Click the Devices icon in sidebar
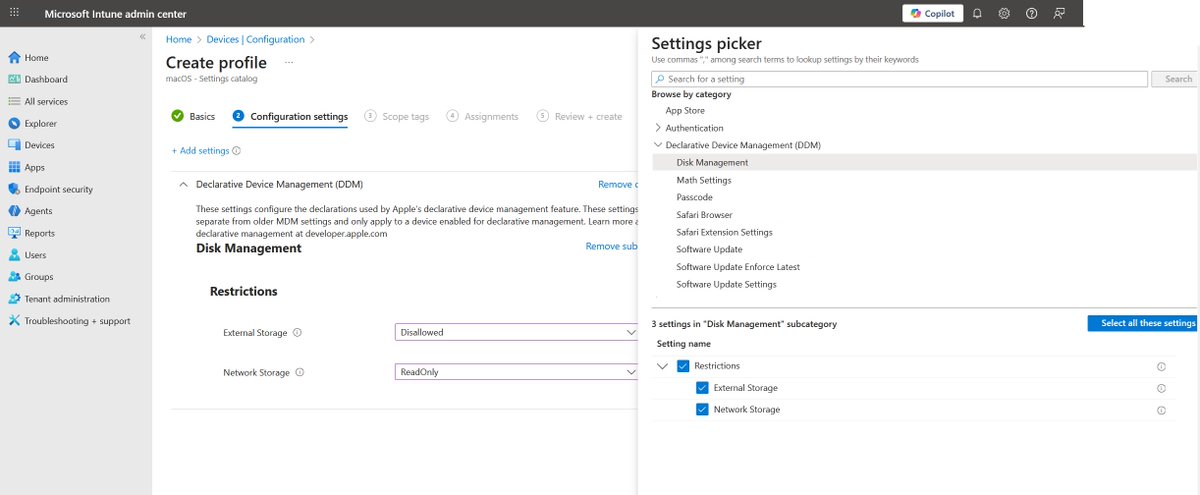 15,145
